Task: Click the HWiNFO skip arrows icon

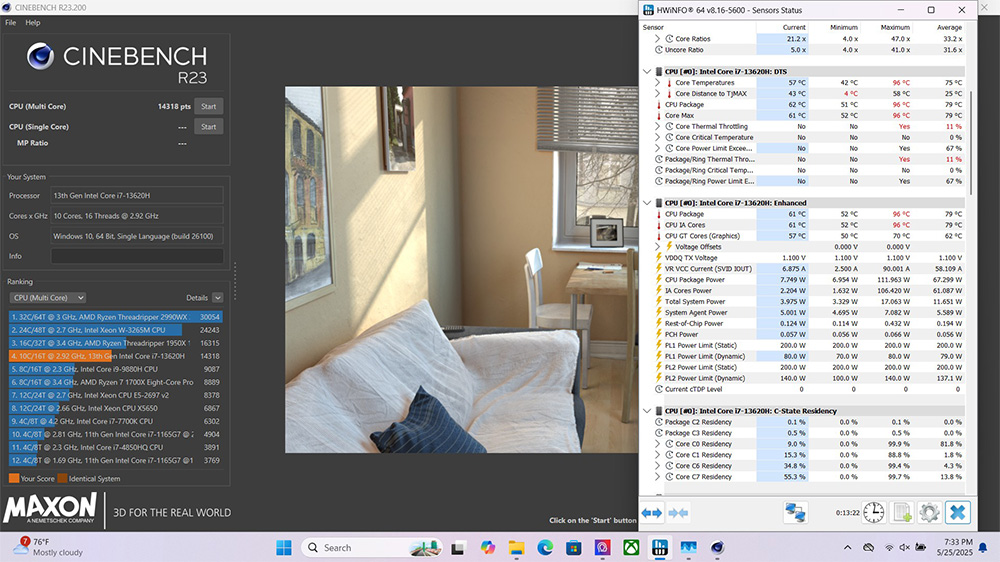Action: coord(678,513)
